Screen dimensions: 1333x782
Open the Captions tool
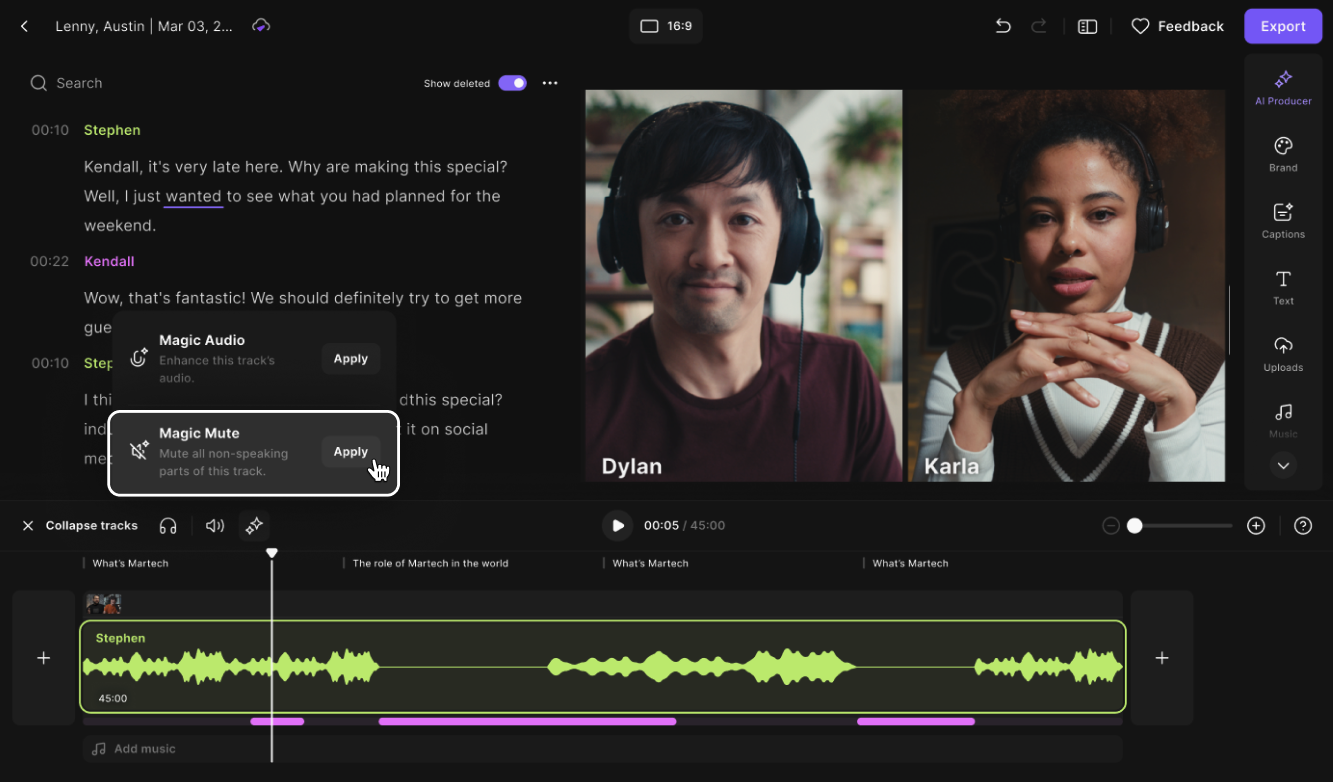(1283, 219)
